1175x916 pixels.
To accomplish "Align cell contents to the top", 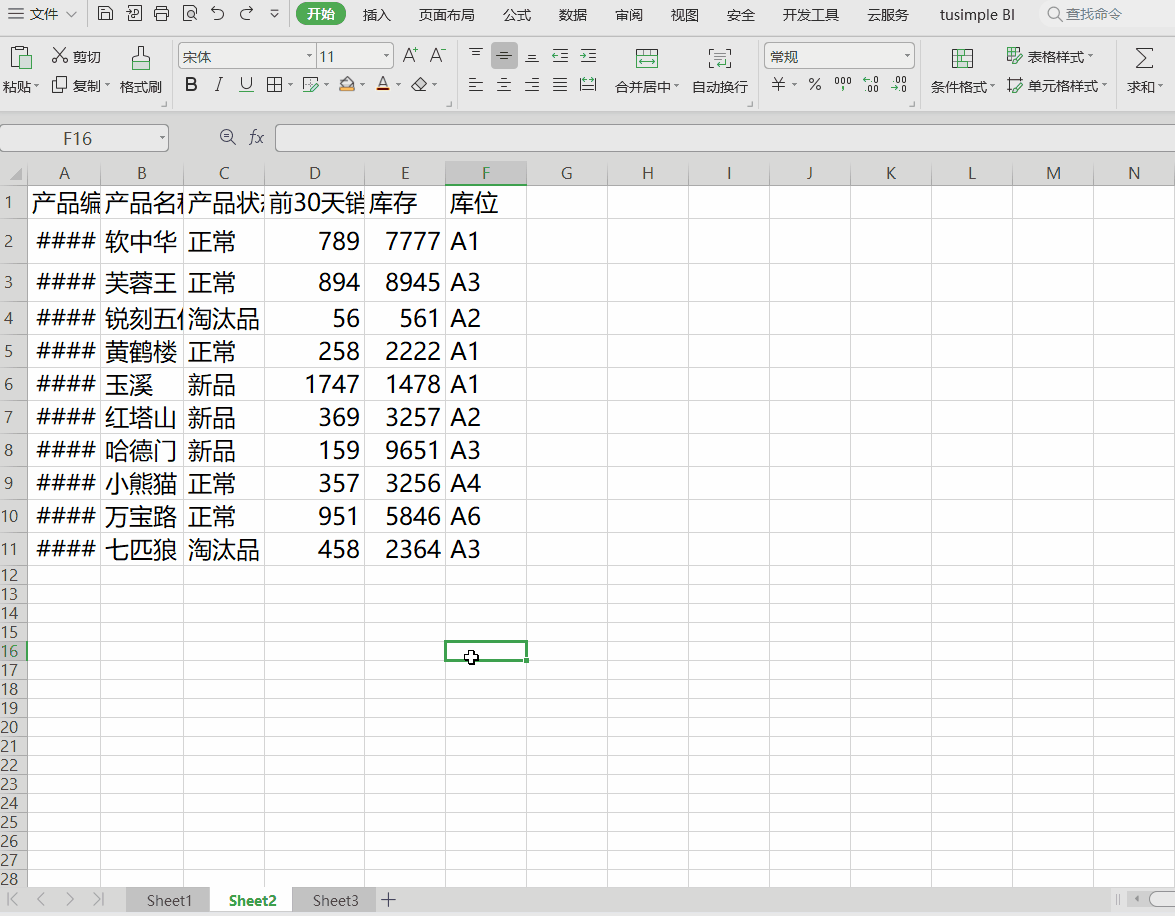I will (x=476, y=55).
